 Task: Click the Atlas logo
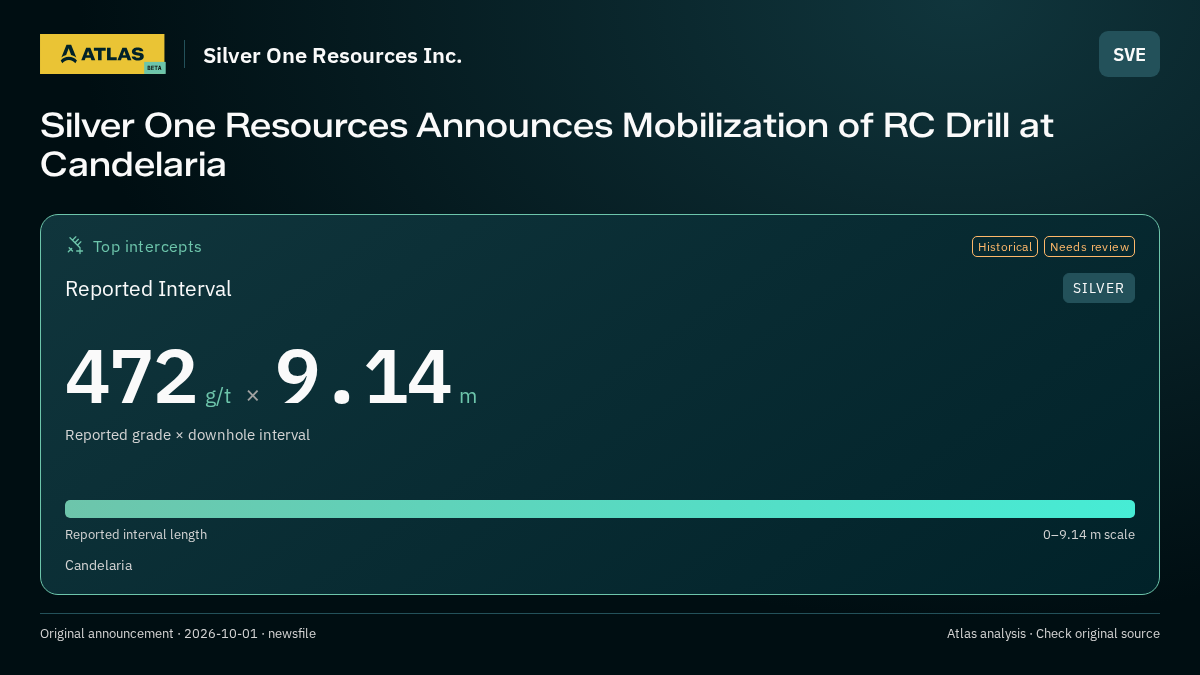[102, 54]
